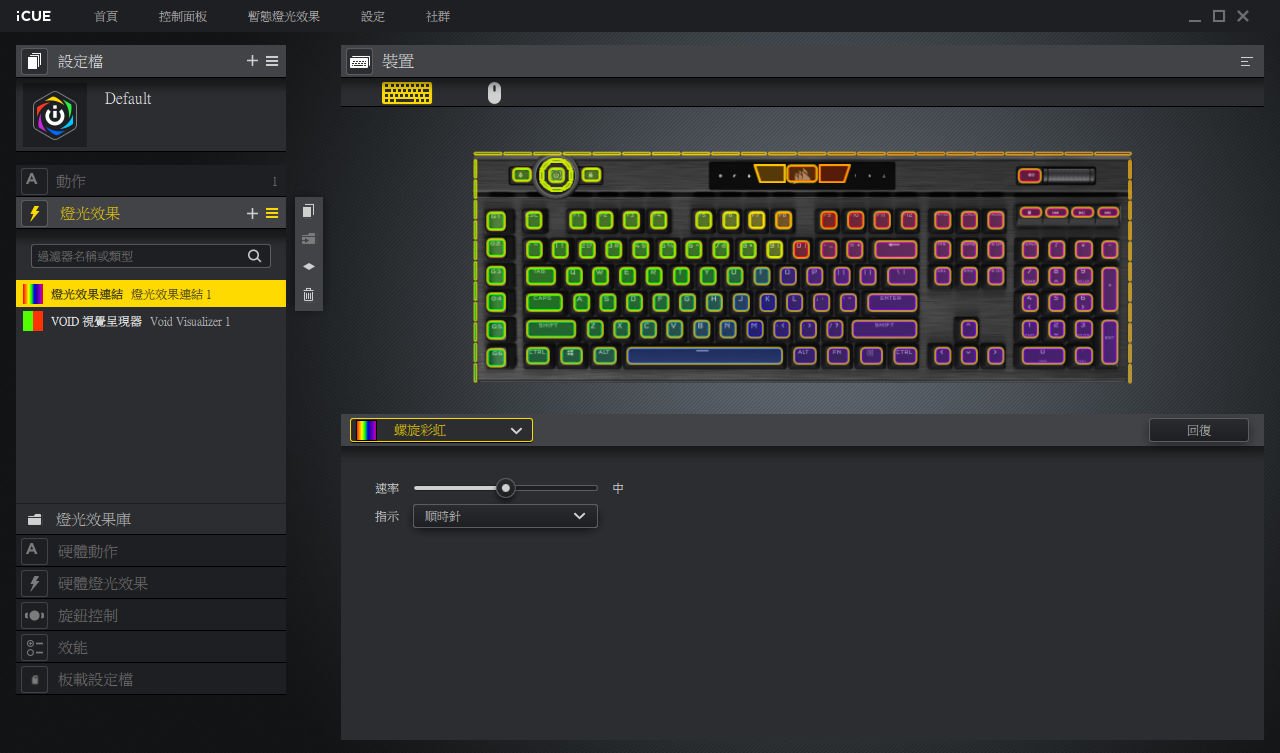The height and width of the screenshot is (753, 1280).
Task: Expand the 硬體燈光效果 section
Action: [x=151, y=583]
